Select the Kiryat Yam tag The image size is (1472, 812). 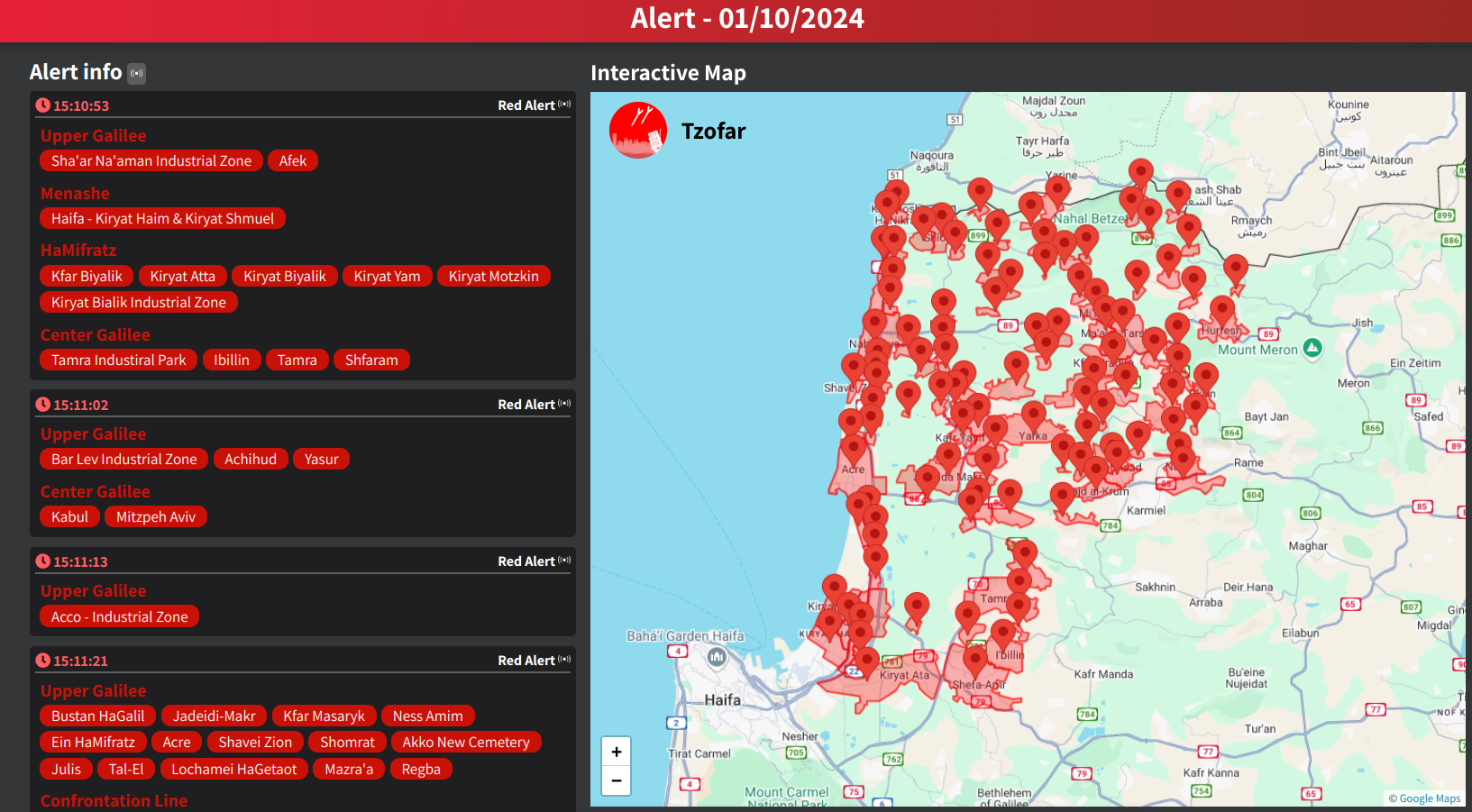point(388,276)
